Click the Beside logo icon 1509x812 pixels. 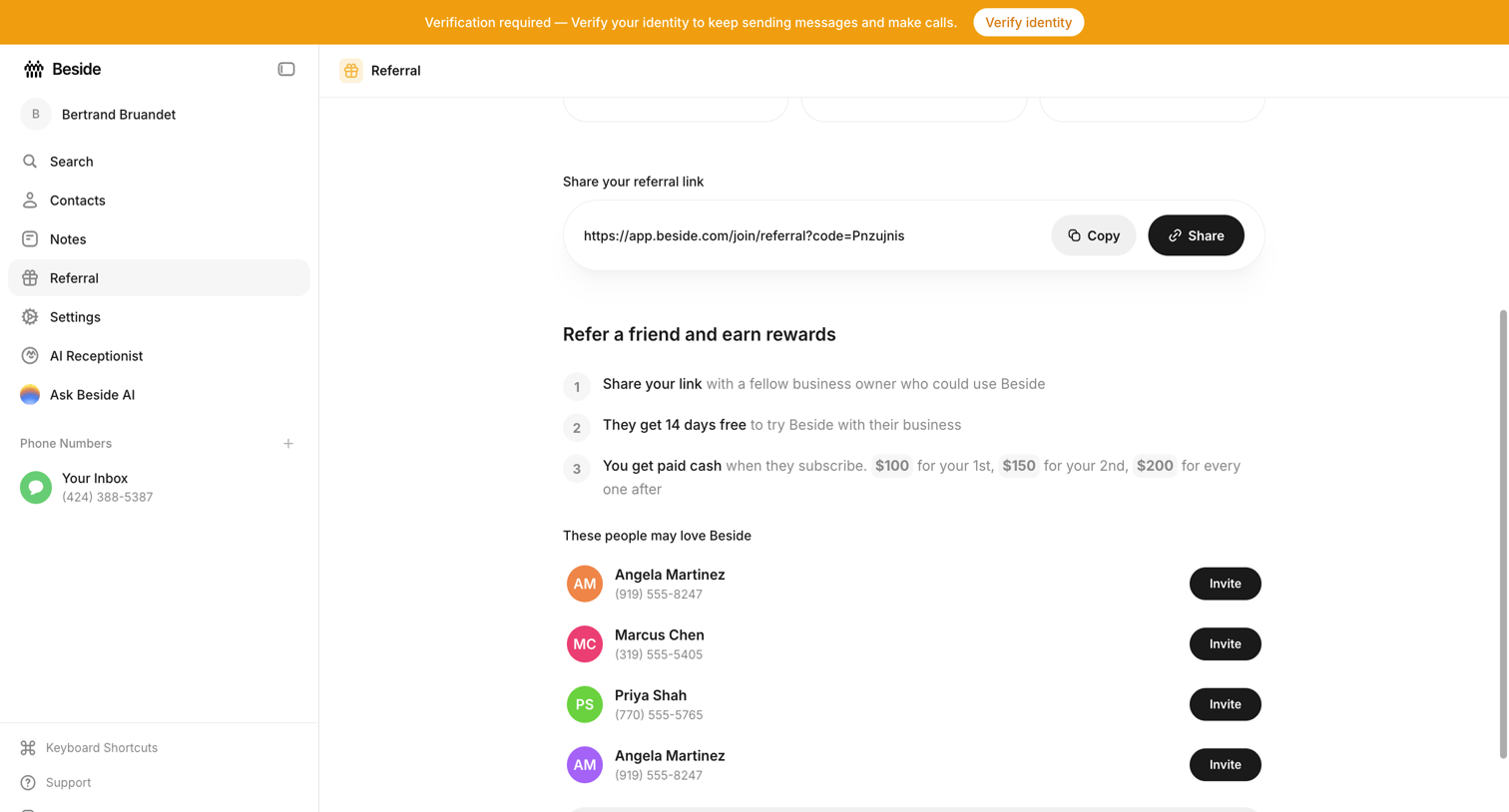[34, 69]
